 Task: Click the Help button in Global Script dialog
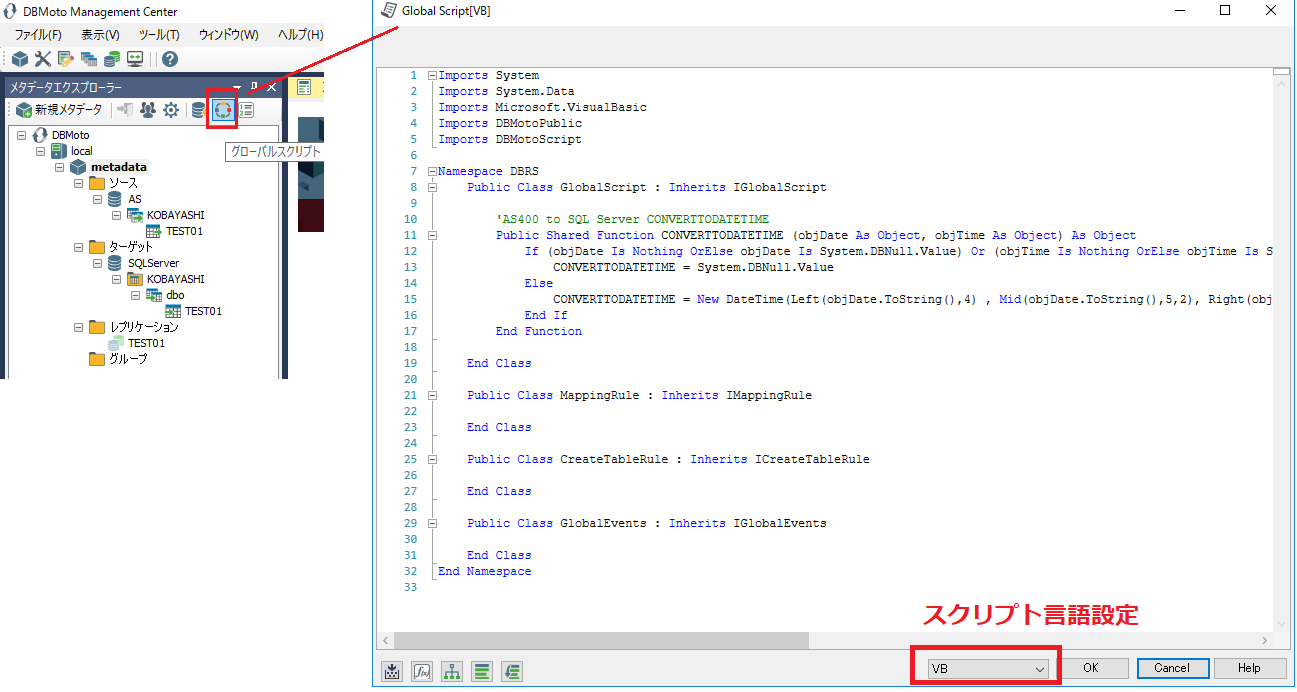(1249, 668)
